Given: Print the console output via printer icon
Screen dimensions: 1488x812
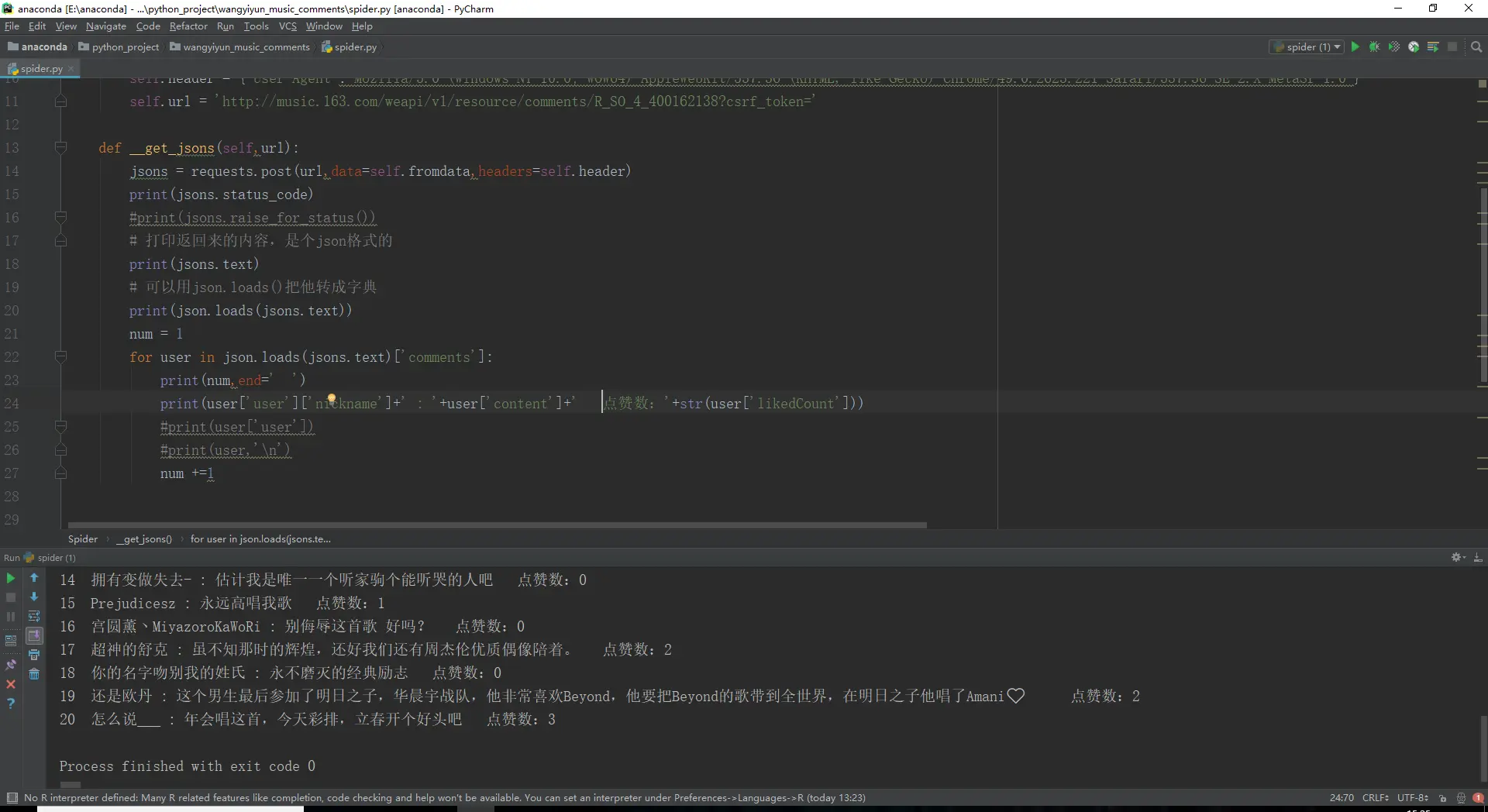Looking at the screenshot, I should point(34,655).
